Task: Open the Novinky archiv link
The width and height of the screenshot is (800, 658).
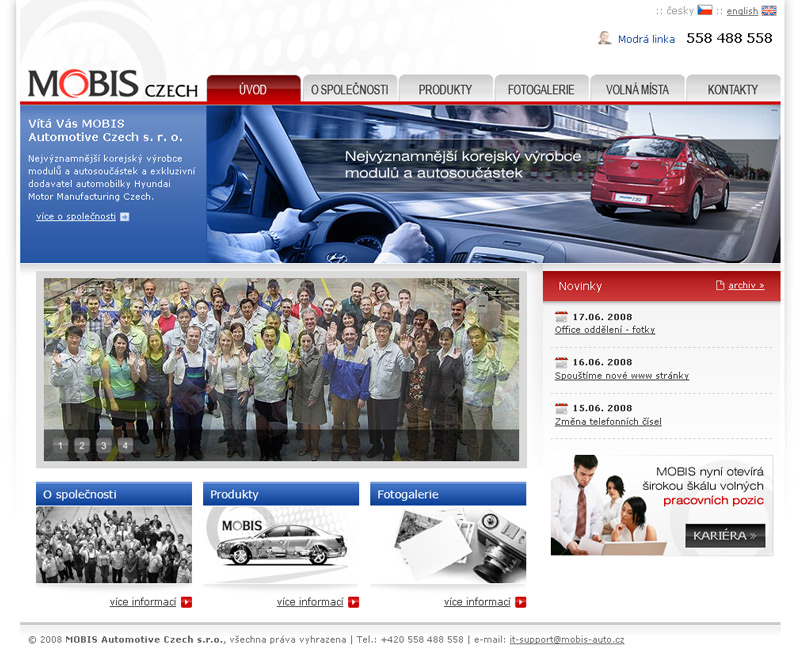Action: (746, 285)
